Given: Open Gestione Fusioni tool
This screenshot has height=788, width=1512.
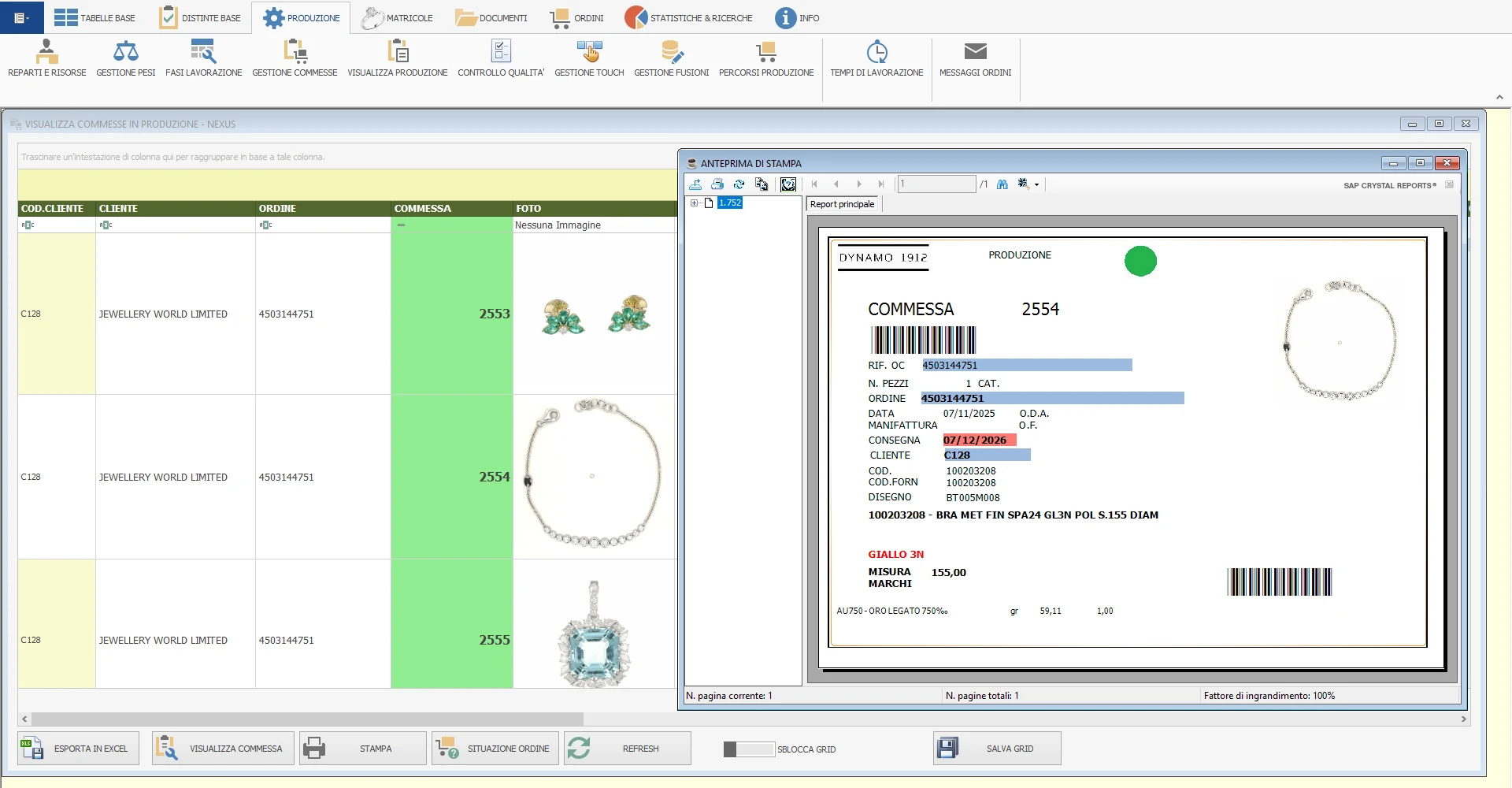Looking at the screenshot, I should [x=672, y=58].
